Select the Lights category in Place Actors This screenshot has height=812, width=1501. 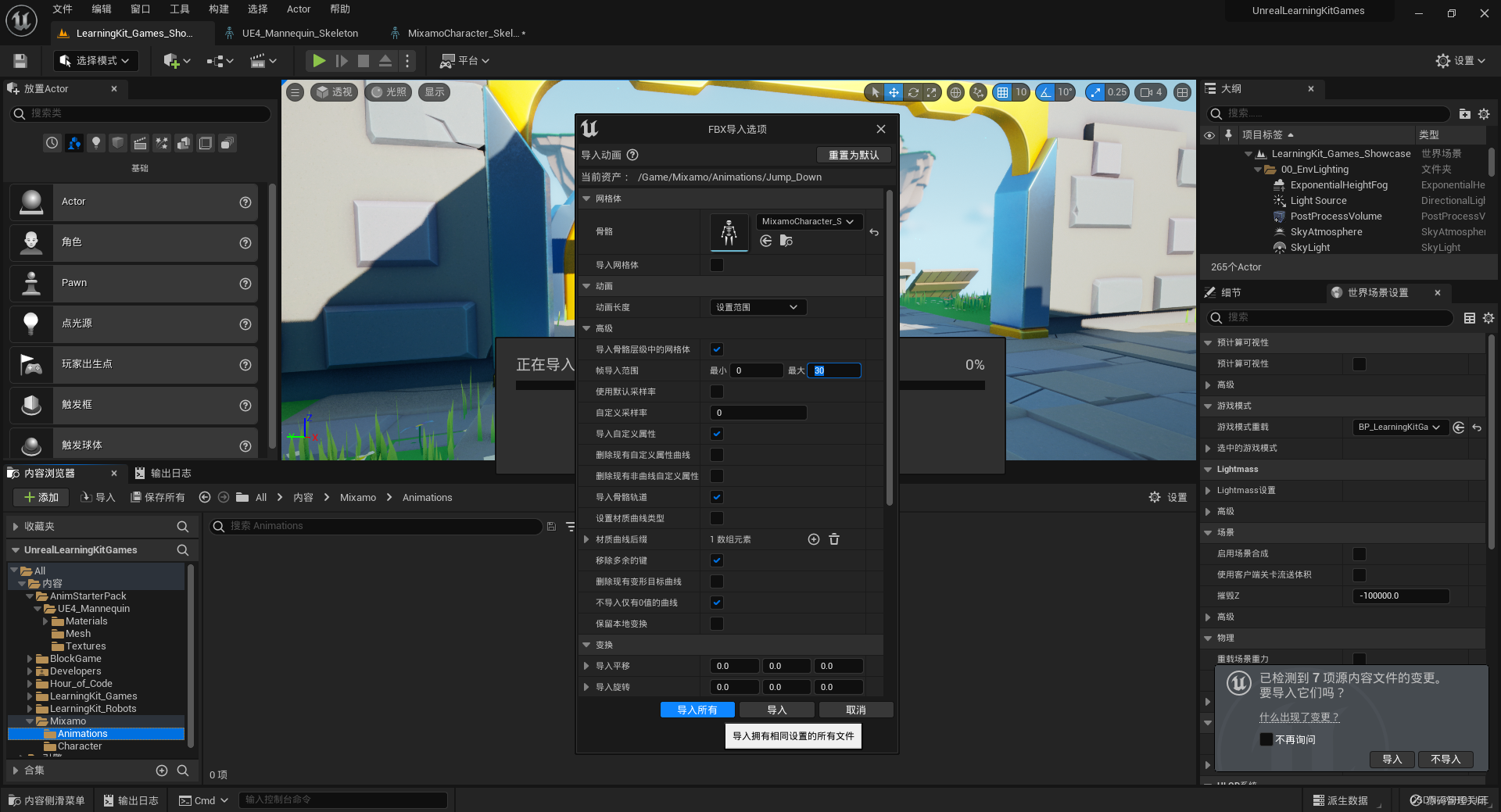pyautogui.click(x=96, y=143)
